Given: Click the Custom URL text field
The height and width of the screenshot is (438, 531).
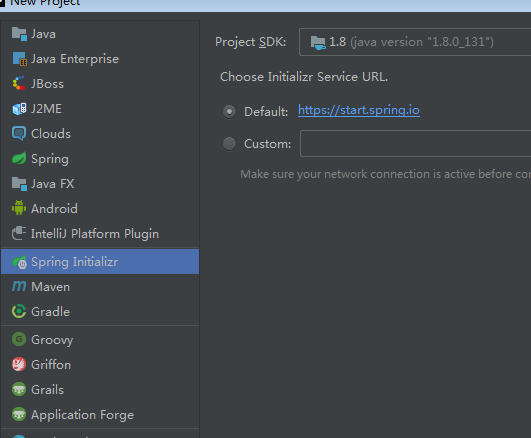Looking at the screenshot, I should (x=415, y=144).
